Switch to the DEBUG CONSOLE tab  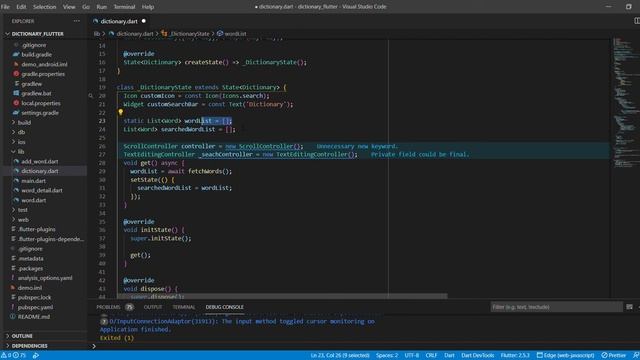click(x=224, y=307)
